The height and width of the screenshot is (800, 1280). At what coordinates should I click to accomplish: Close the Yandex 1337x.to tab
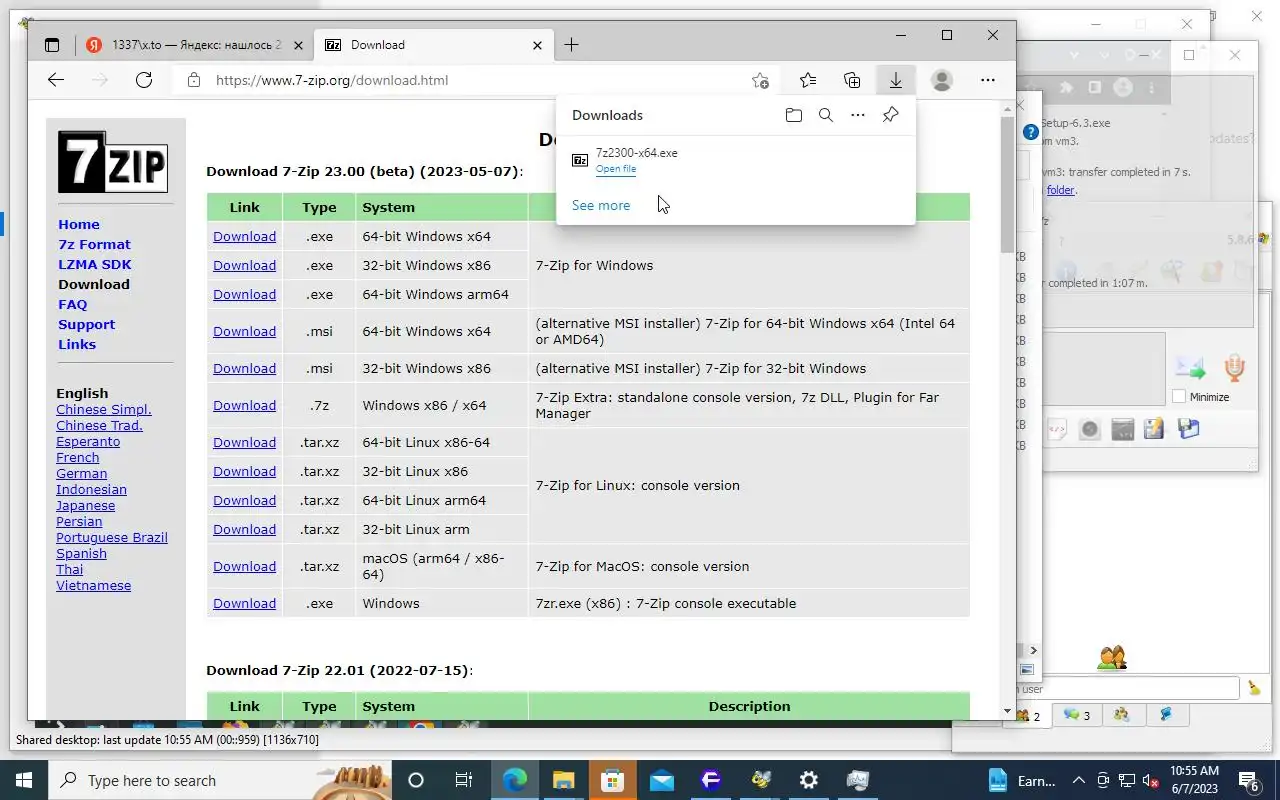[298, 45]
